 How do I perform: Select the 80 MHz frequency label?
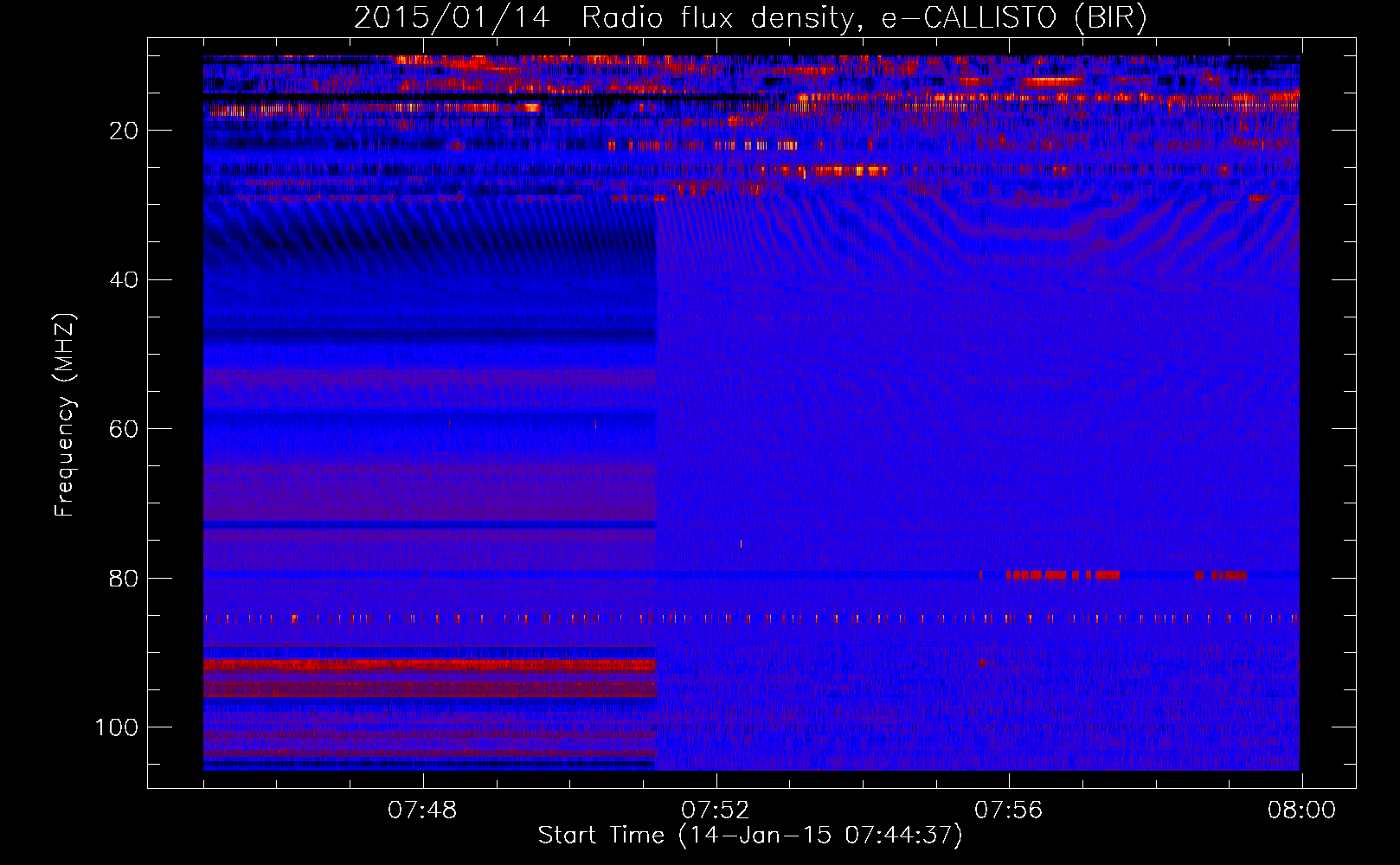click(x=125, y=578)
